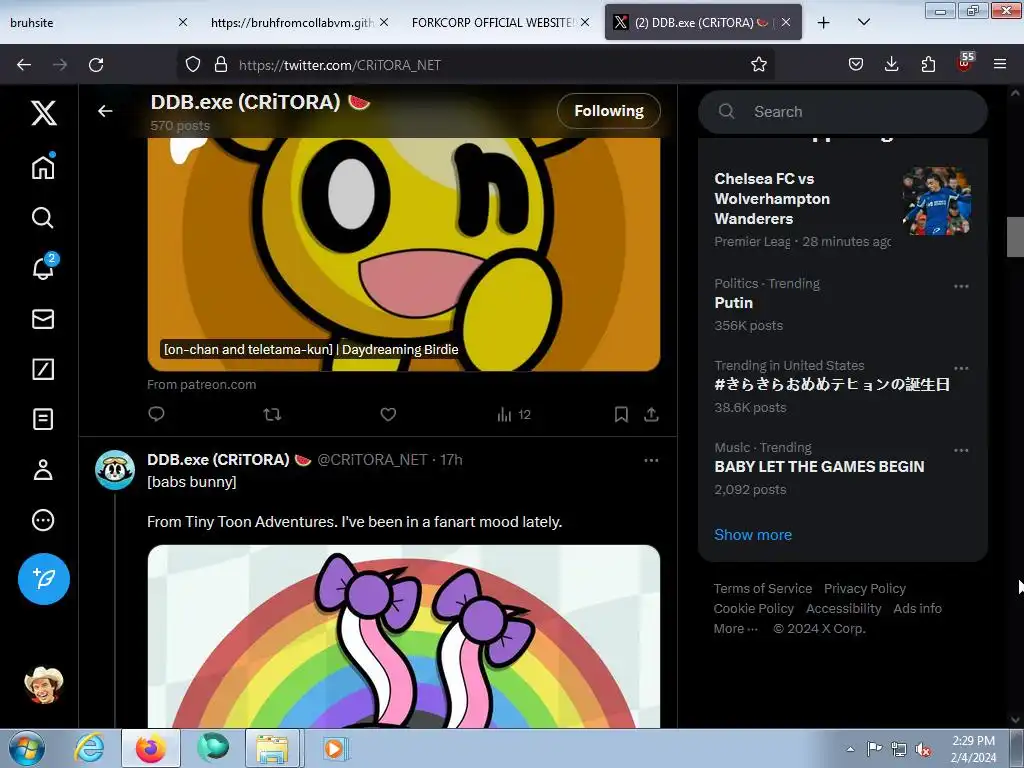The image size is (1024, 768).
Task: Save page to Pocket
Action: 856,64
